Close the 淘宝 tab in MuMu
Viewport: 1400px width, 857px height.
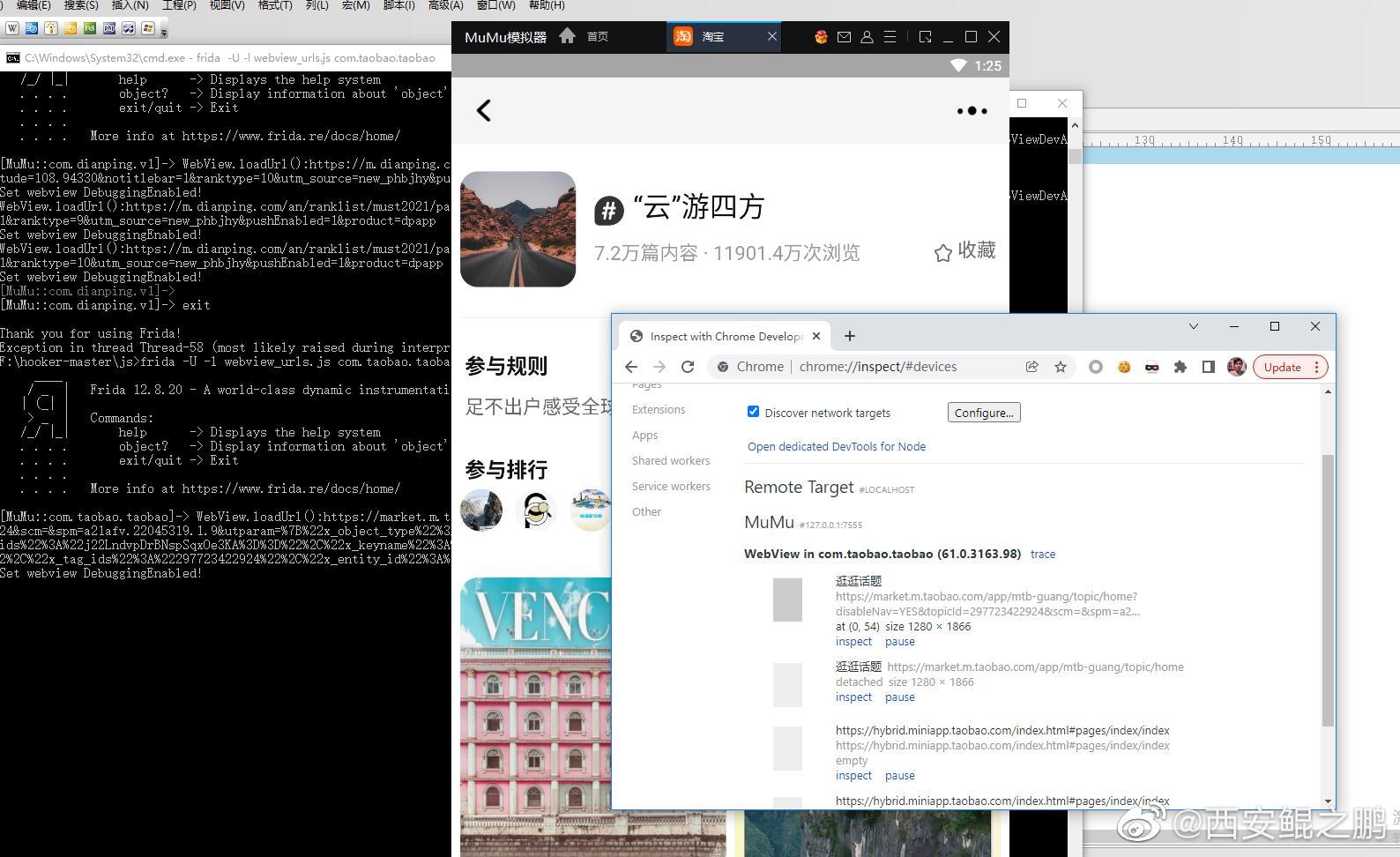[x=772, y=36]
